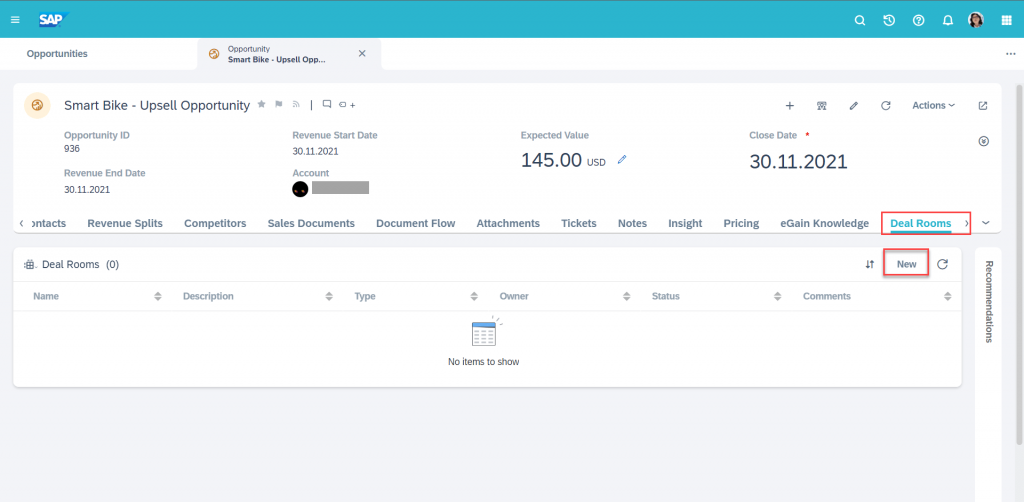Open opportunity in new window icon

(x=983, y=106)
